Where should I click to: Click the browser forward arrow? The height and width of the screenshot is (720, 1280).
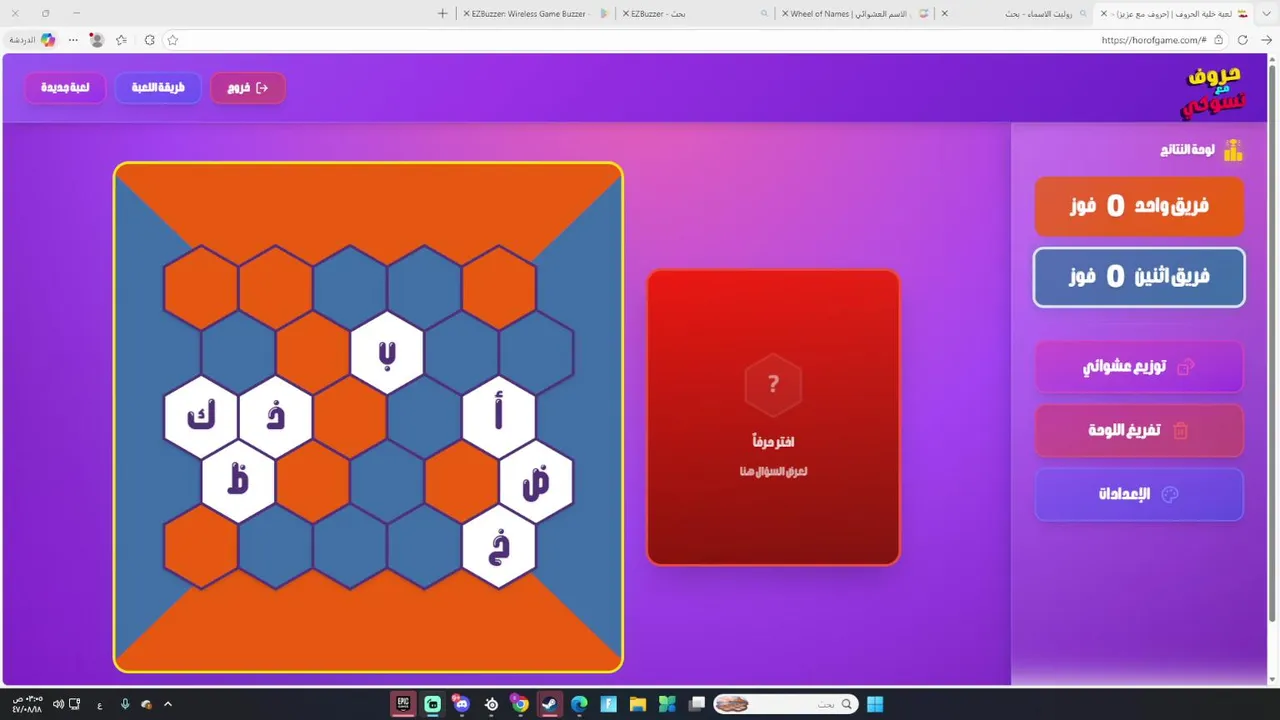click(x=1266, y=40)
